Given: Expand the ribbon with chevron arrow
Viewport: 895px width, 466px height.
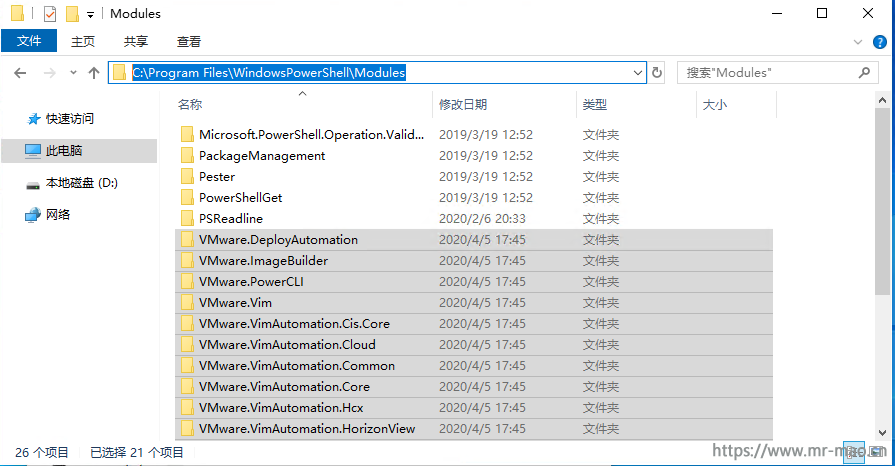Looking at the screenshot, I should [857, 42].
